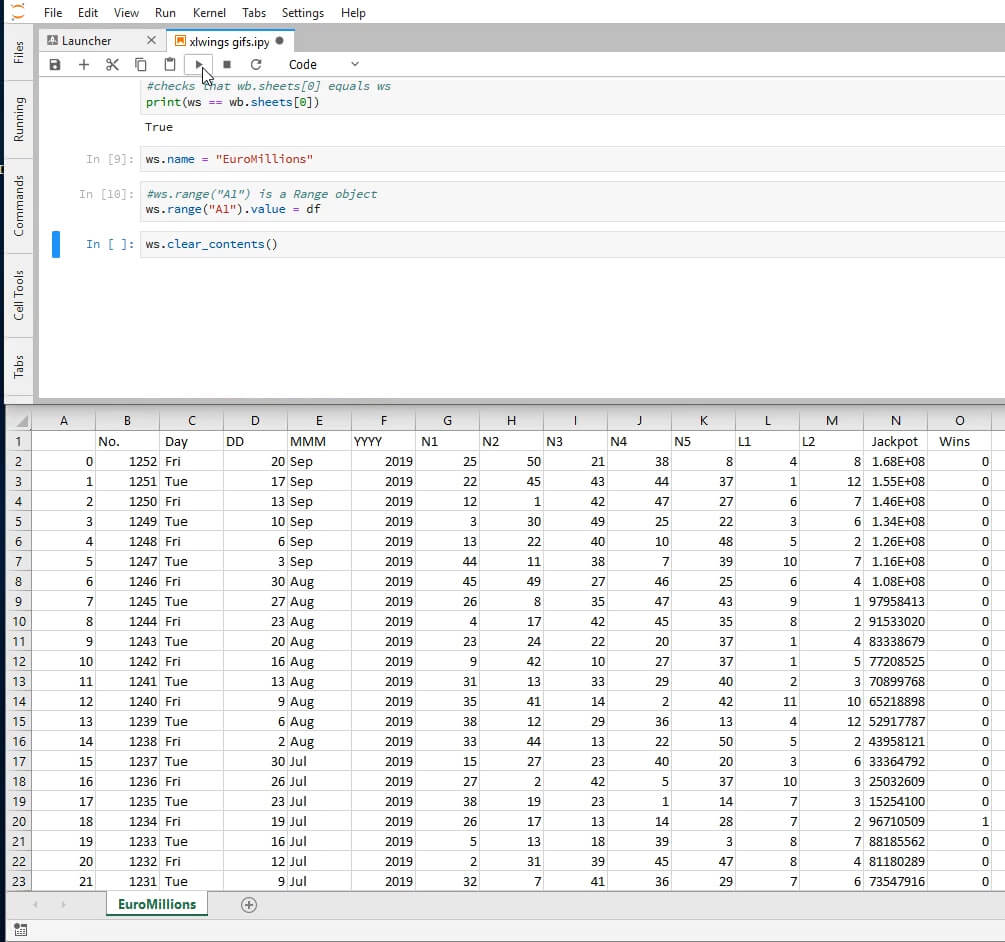Switch to the xlwings gifs.ipy tab
This screenshot has width=1005, height=942.
point(228,42)
